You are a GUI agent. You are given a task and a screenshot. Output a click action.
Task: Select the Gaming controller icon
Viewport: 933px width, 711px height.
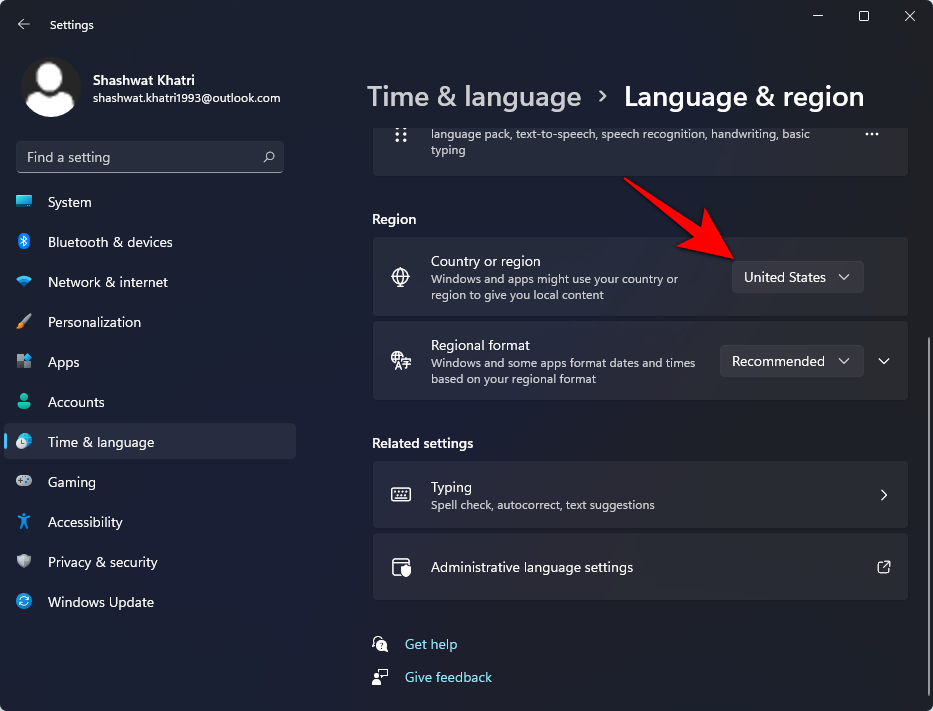pyautogui.click(x=24, y=482)
